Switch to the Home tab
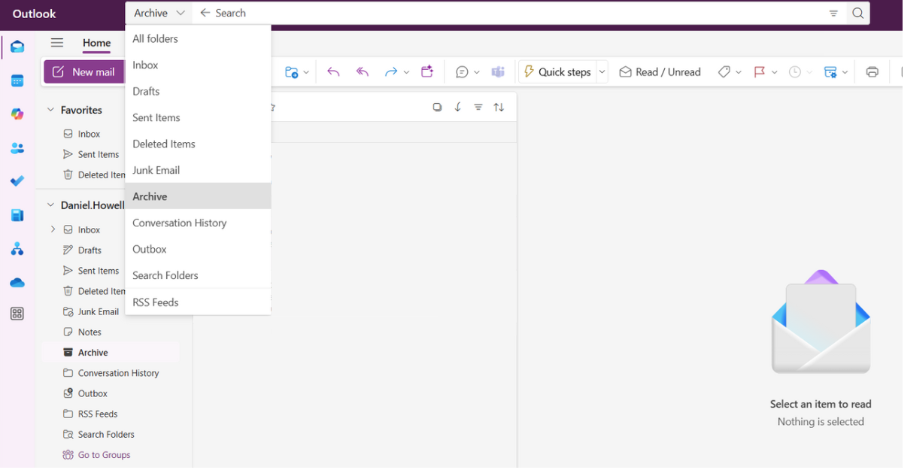The image size is (903, 468). 96,43
